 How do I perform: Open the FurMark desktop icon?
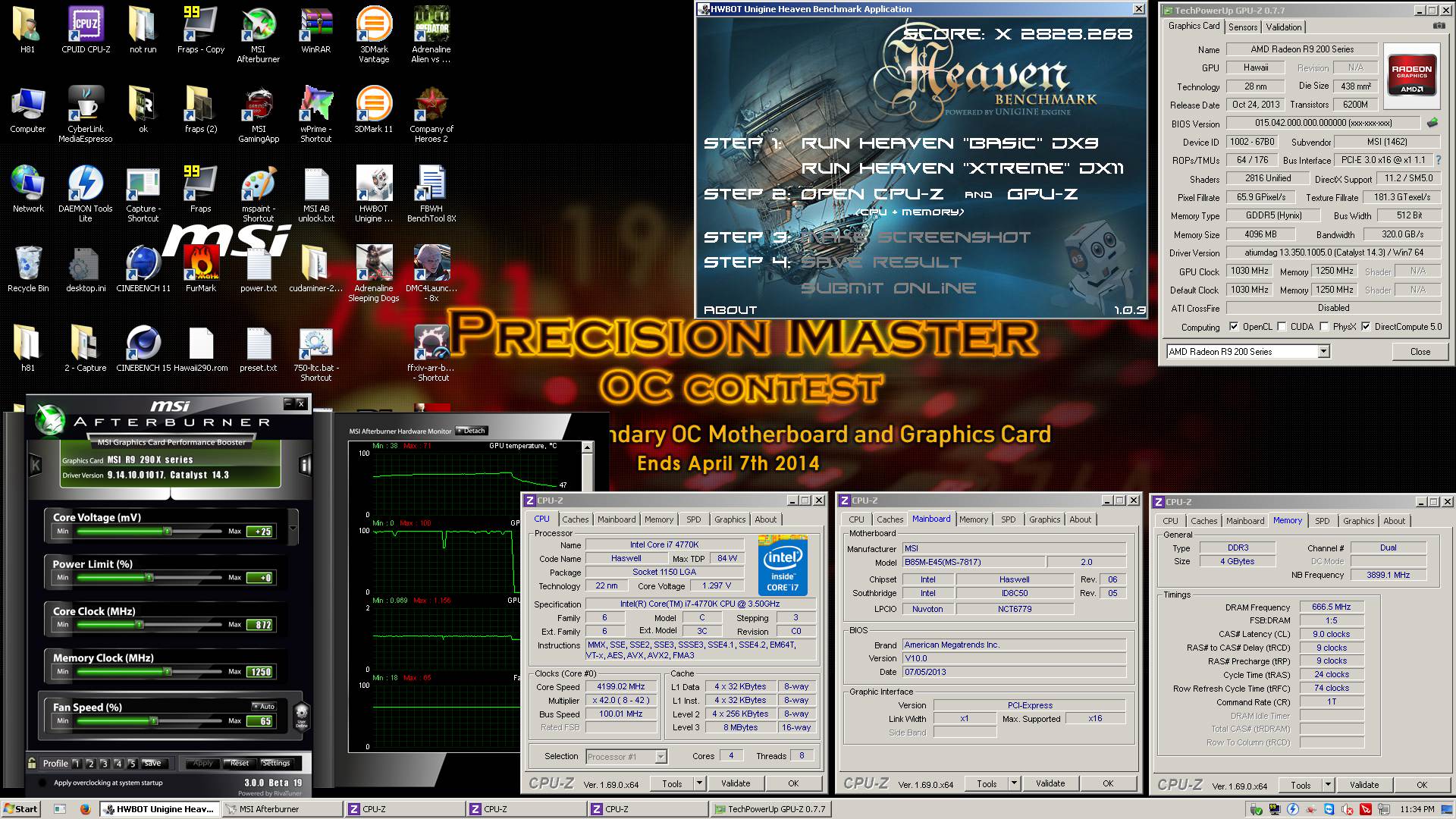click(201, 269)
